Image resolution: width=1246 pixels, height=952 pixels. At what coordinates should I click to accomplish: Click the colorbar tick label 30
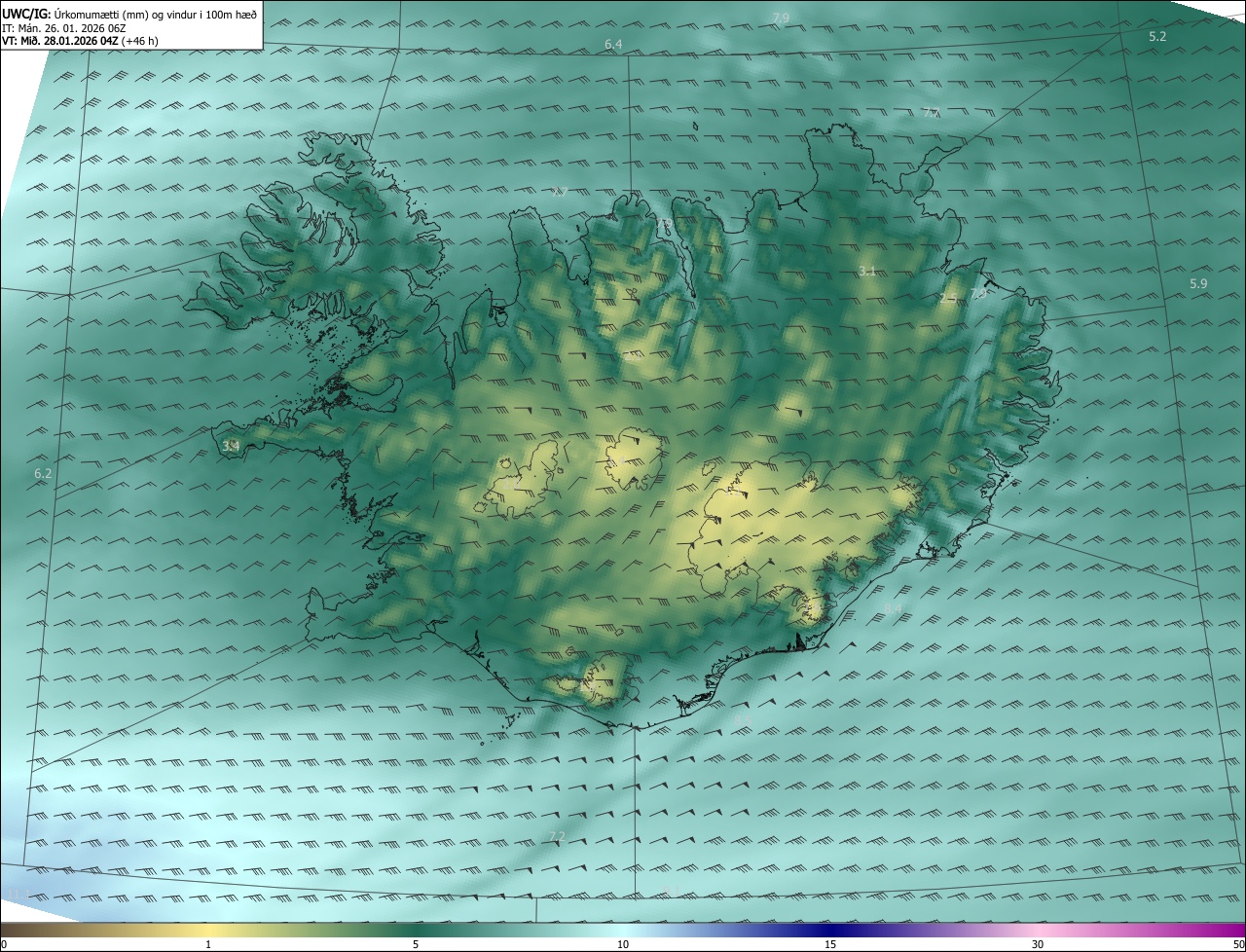pyautogui.click(x=1038, y=944)
